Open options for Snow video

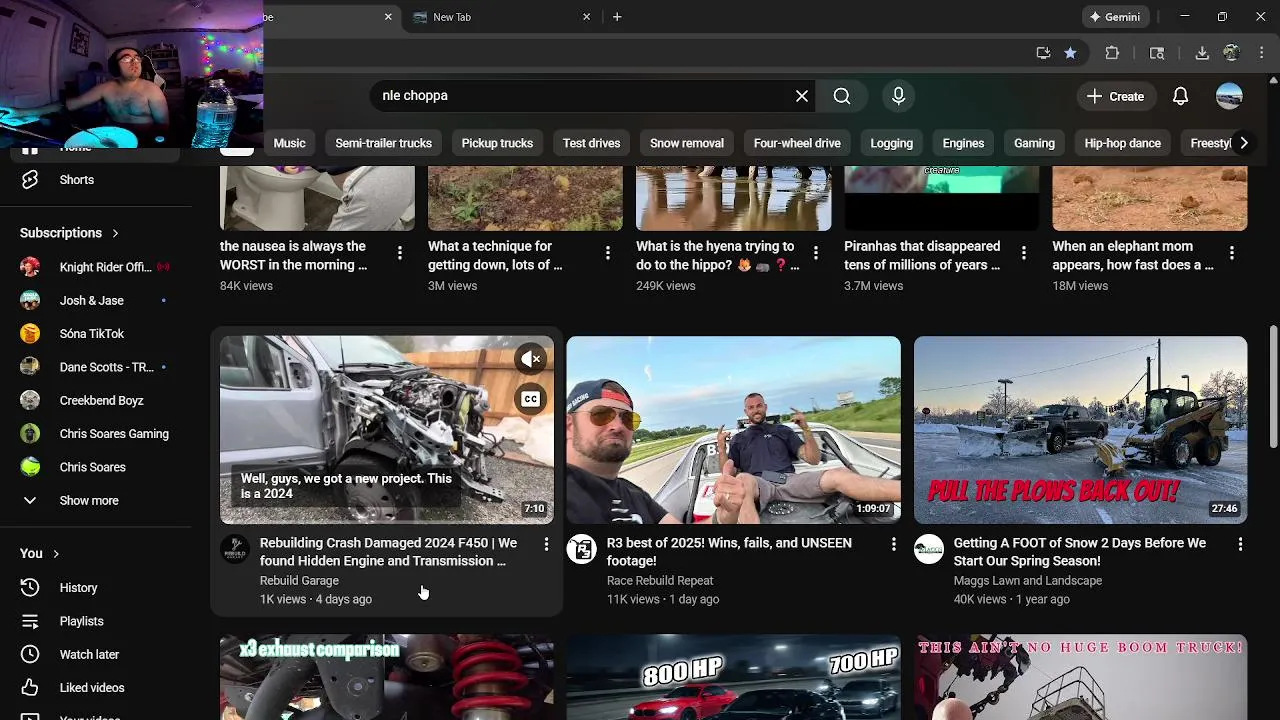click(x=1240, y=544)
